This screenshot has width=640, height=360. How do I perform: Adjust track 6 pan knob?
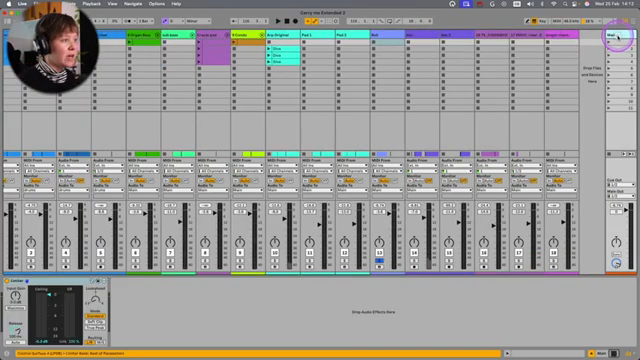[x=135, y=242]
